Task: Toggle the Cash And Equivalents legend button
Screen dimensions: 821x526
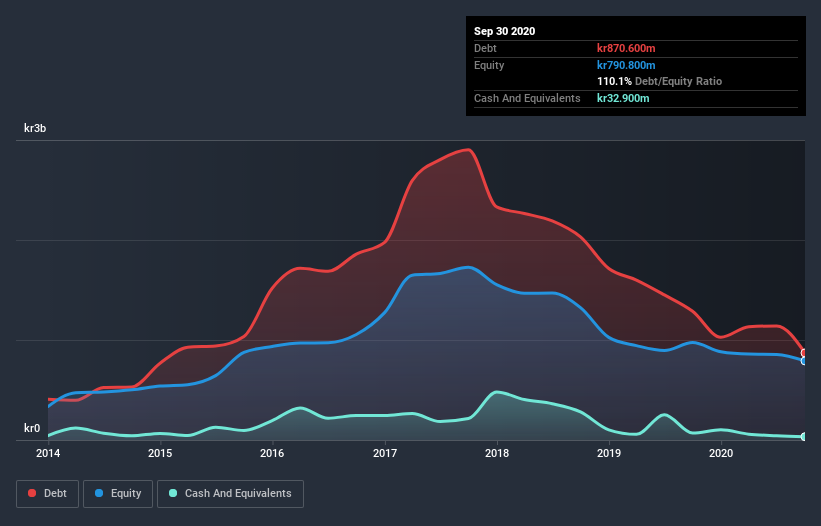Action: pos(230,494)
